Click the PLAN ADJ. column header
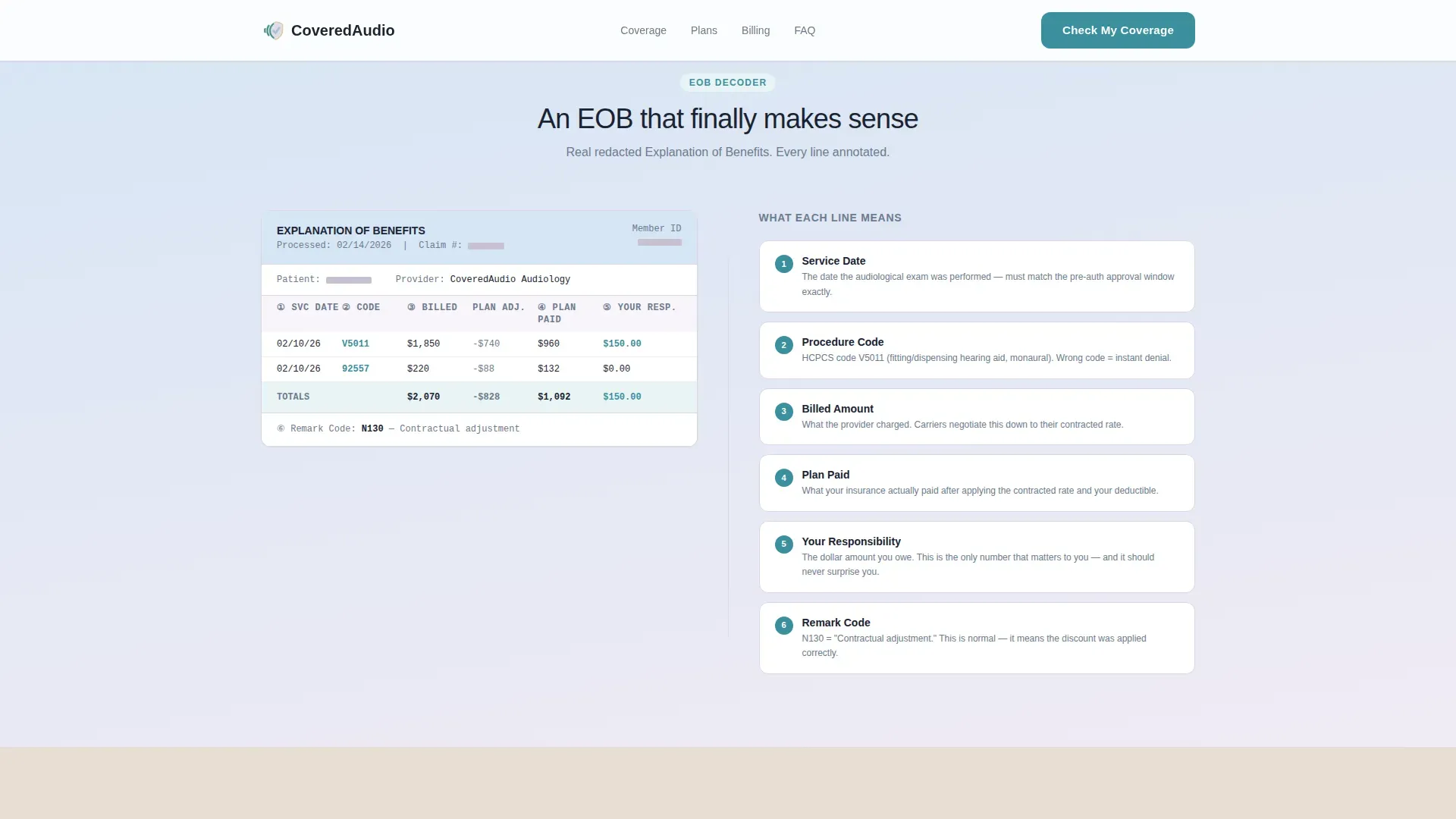Screen dimensions: 1456x819 499,307
